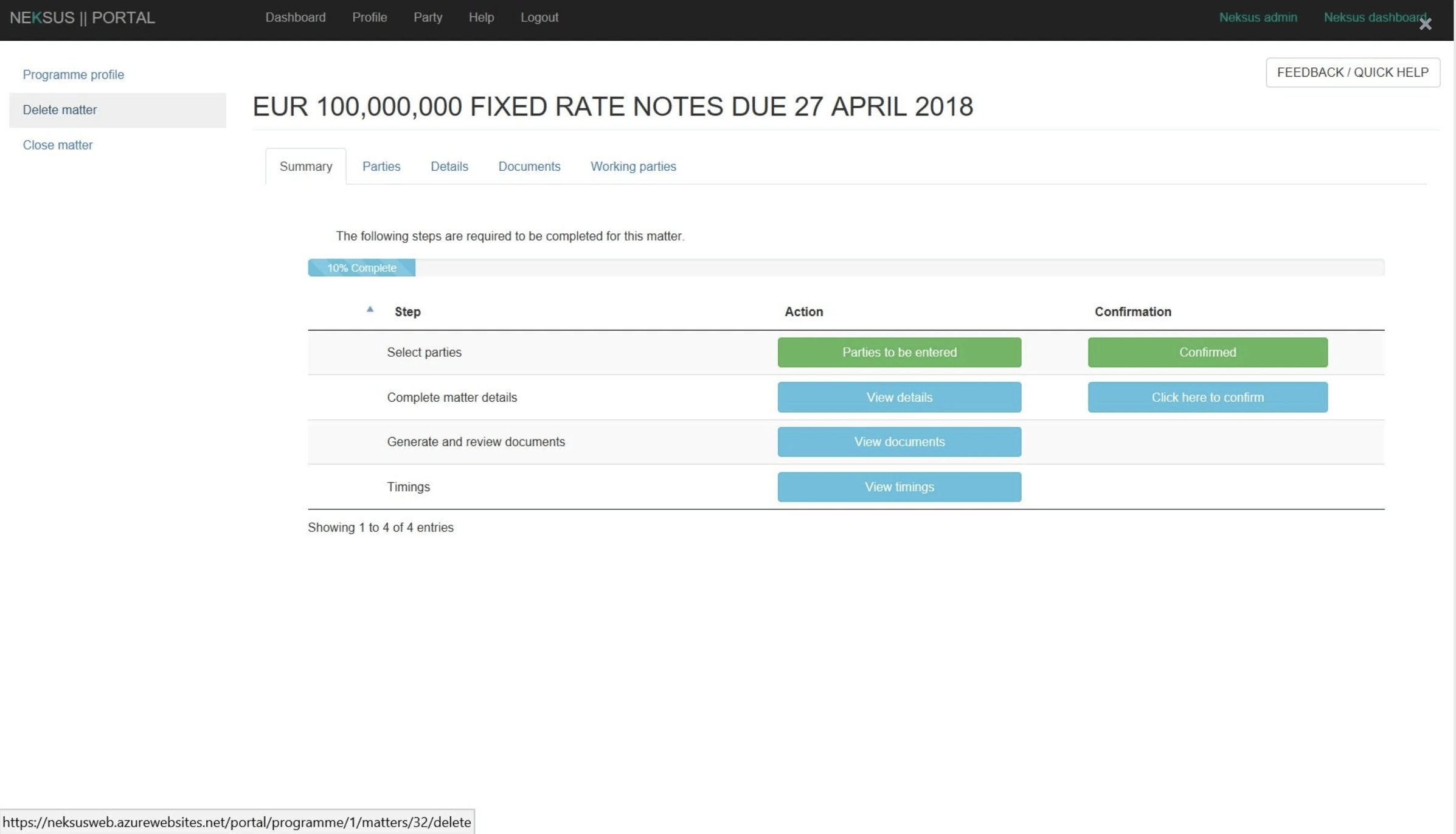Select the 'Timings' step text
1456x834 pixels.
point(409,487)
